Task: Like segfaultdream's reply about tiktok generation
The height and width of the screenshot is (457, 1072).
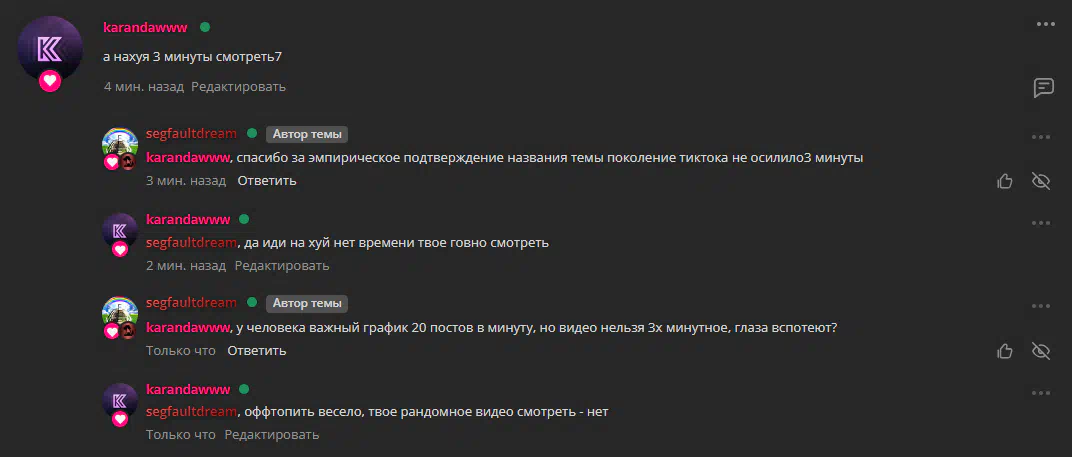Action: point(1005,181)
